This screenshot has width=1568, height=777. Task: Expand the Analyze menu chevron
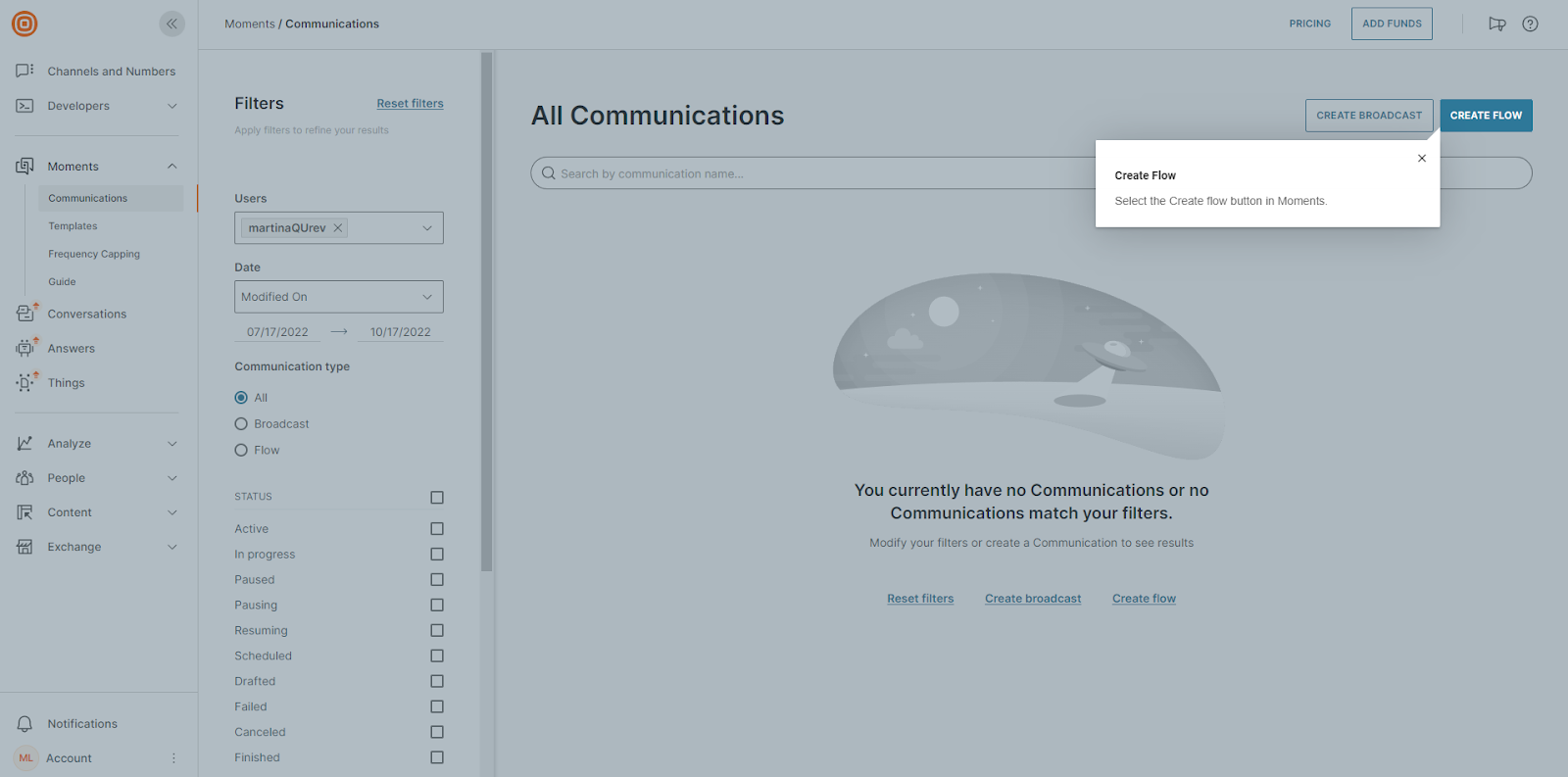click(172, 444)
